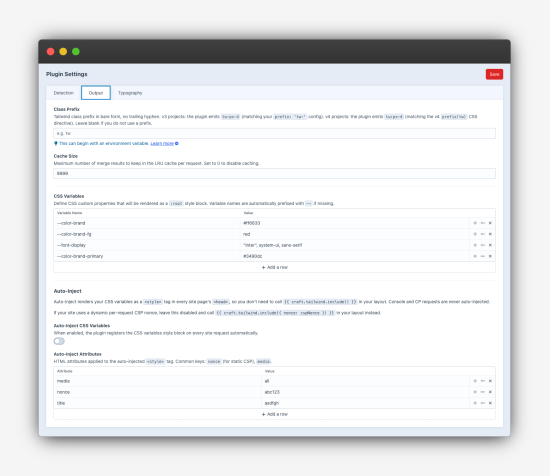Image resolution: width=550 pixels, height=476 pixels.
Task: Open actions menu for nonce attribute row
Action: point(483,392)
